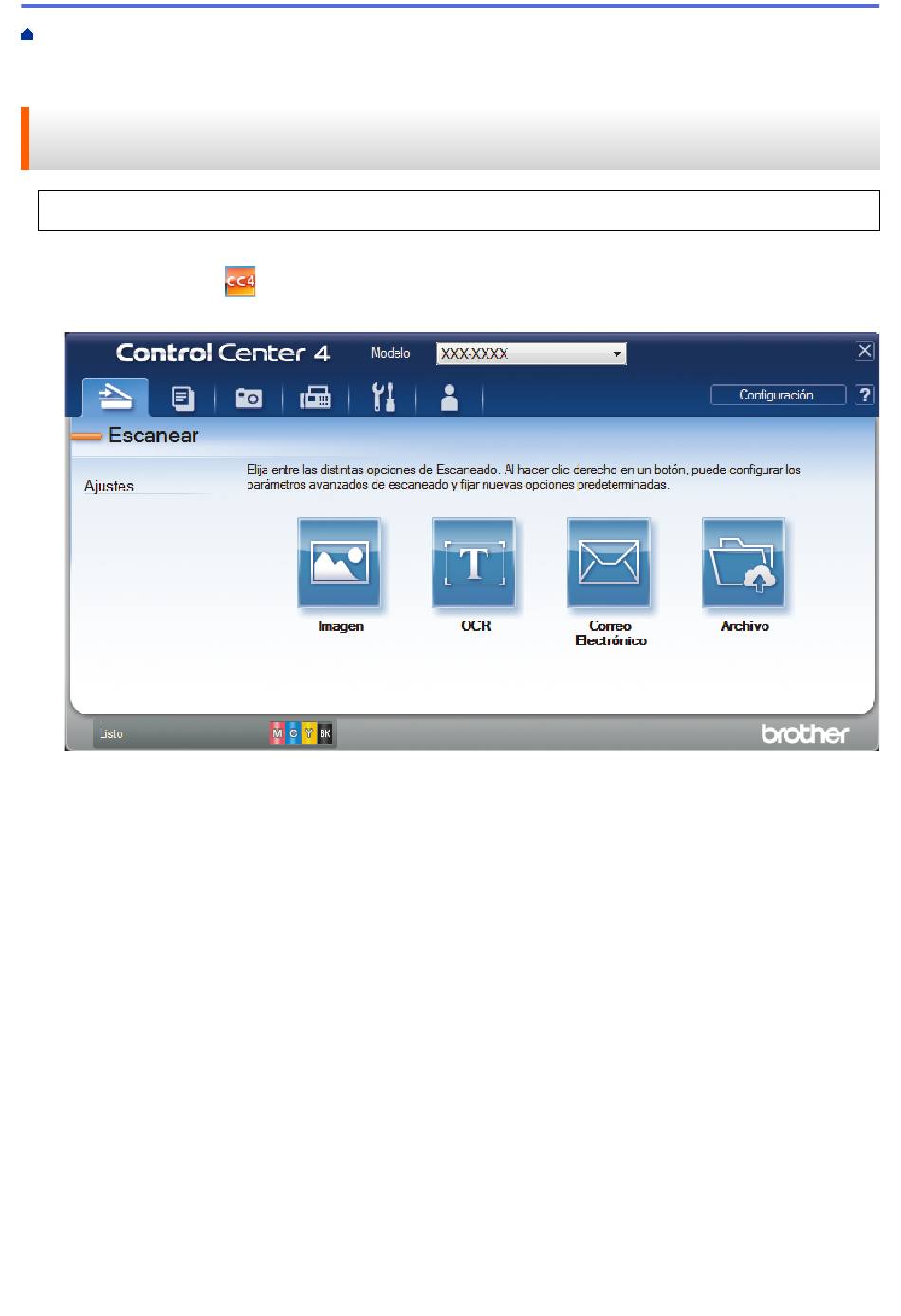Click the Configuración button
Viewport: 901px width, 1316px height.
(778, 395)
